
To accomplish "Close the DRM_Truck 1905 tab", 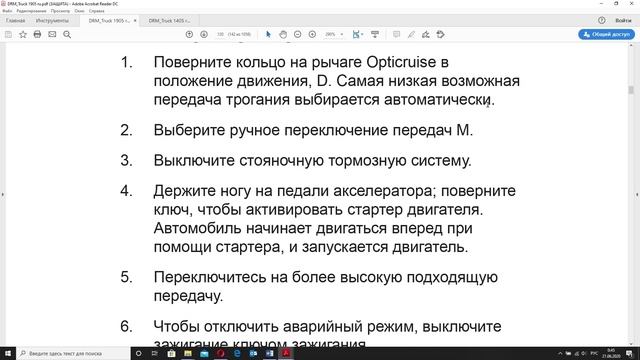I will 135,20.
